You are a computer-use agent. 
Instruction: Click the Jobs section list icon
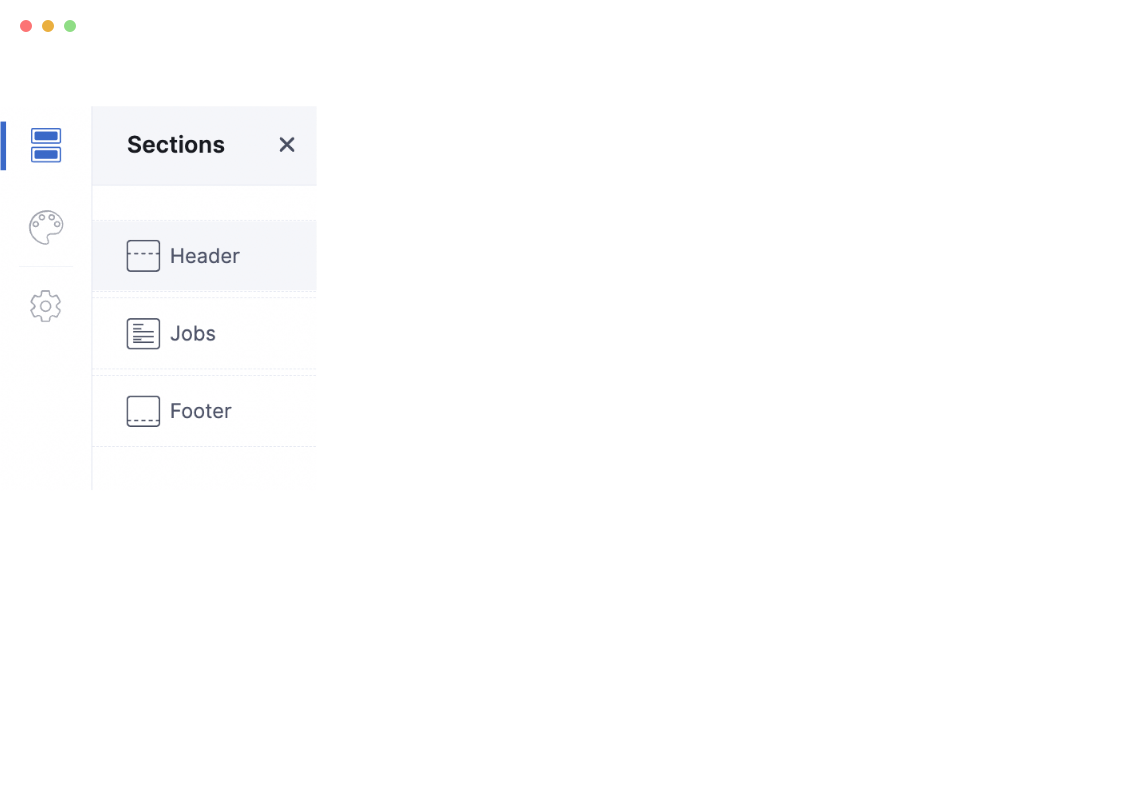(x=143, y=334)
